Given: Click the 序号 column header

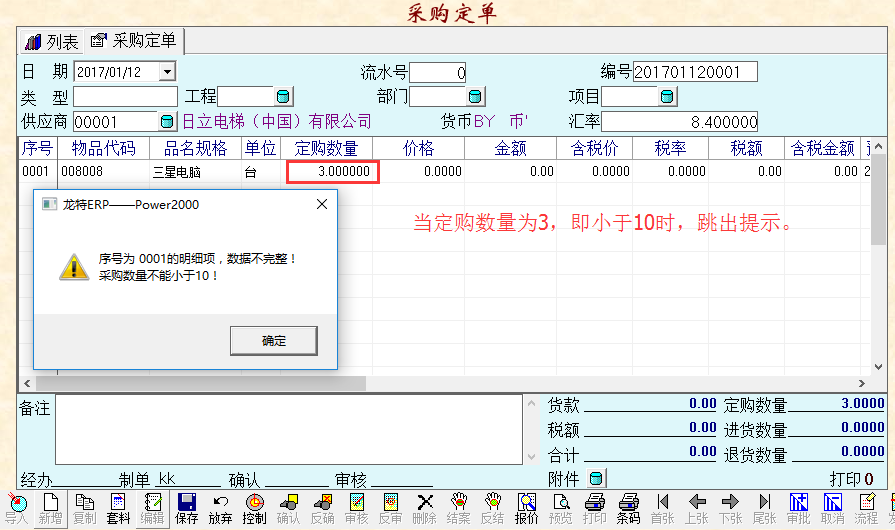Looking at the screenshot, I should click(38, 148).
